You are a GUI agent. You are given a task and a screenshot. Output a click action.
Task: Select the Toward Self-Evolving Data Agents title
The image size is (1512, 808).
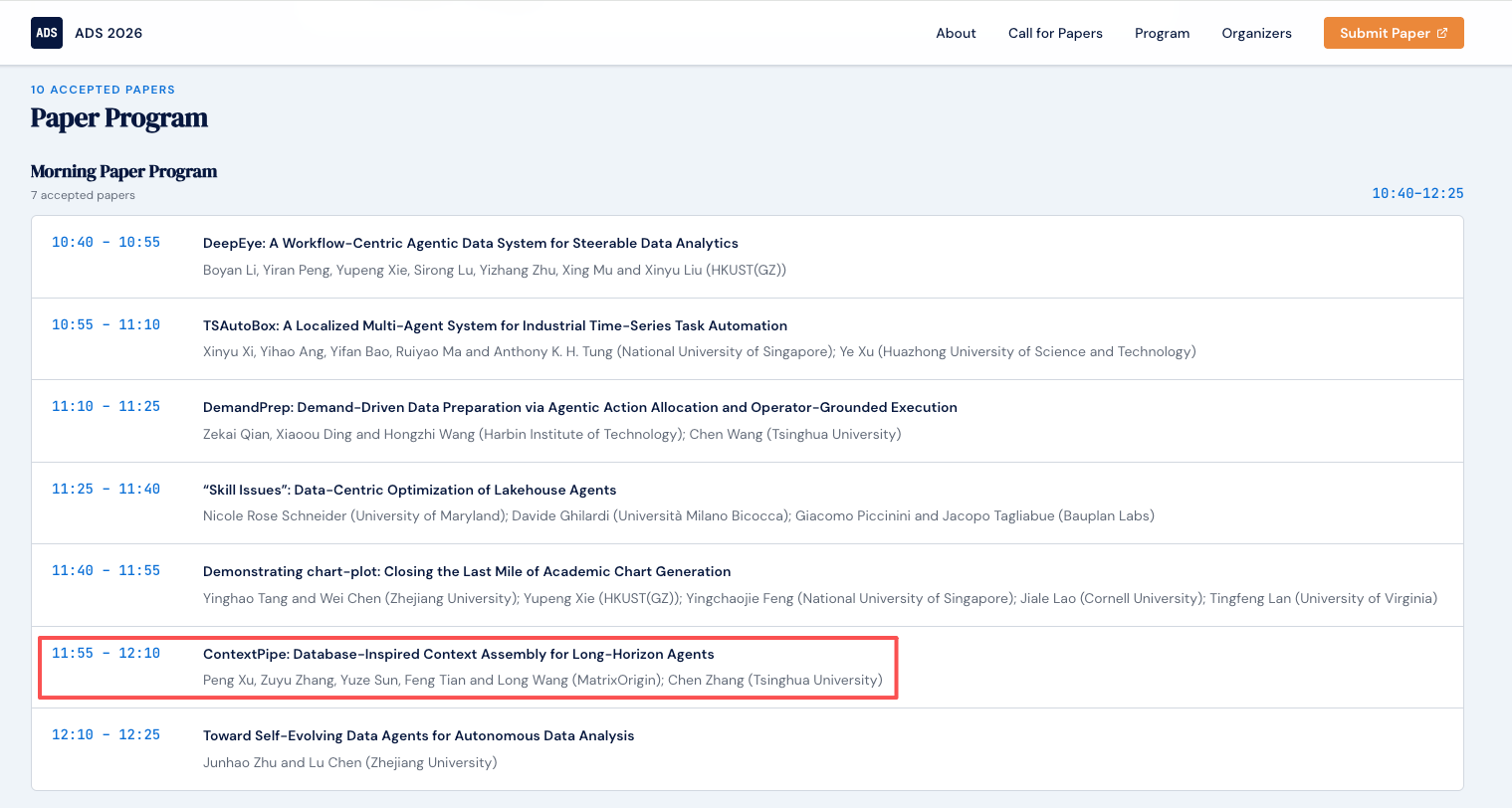[419, 735]
